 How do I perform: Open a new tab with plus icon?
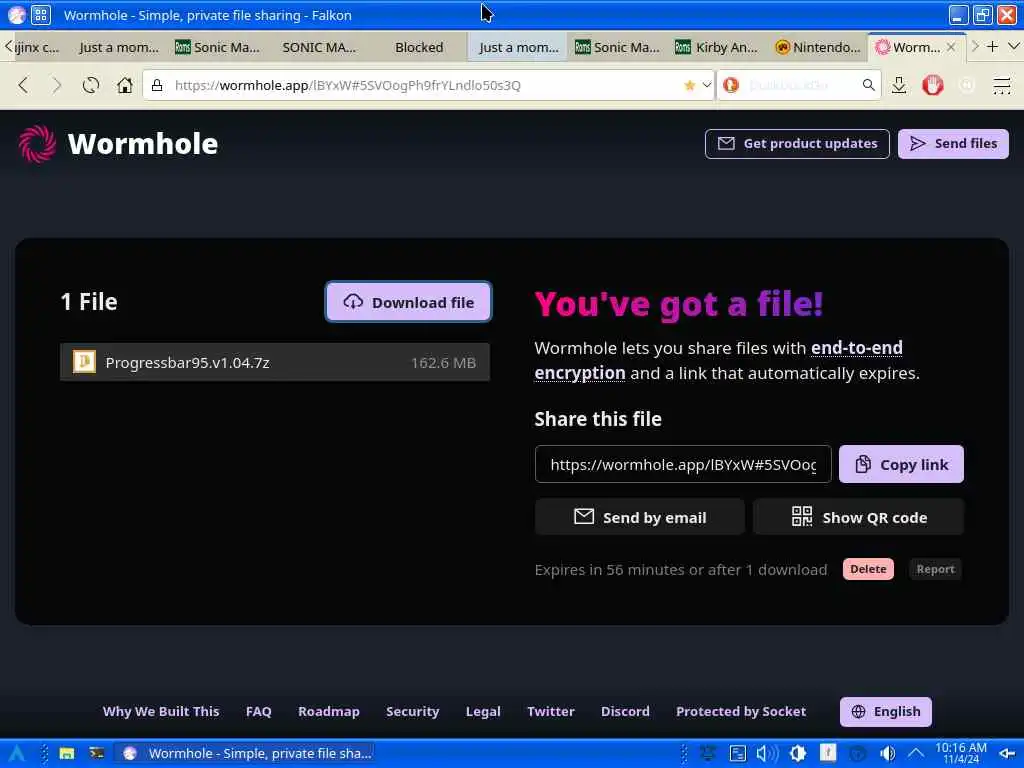pyautogui.click(x=993, y=46)
